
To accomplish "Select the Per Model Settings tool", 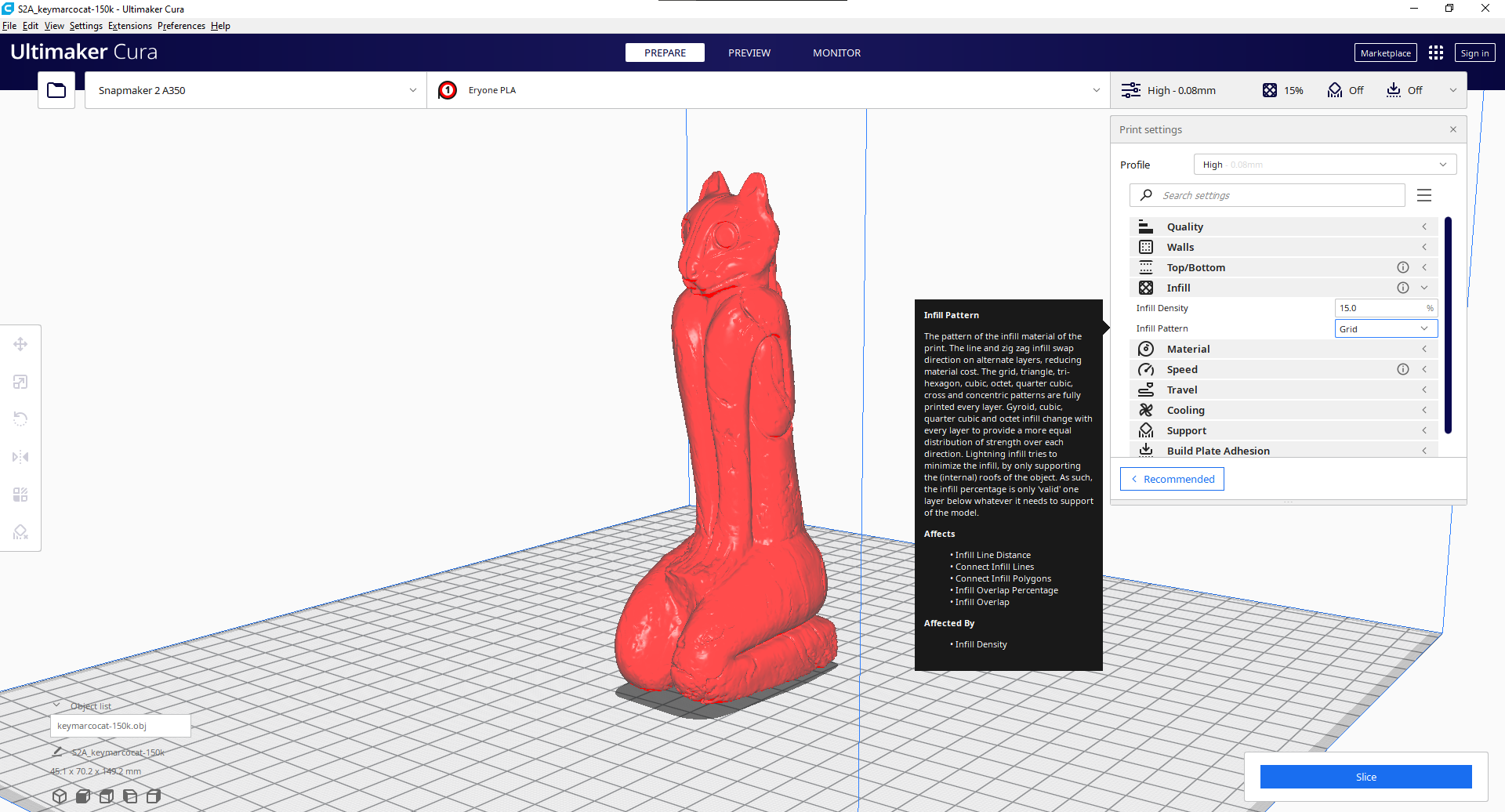I will pyautogui.click(x=20, y=495).
